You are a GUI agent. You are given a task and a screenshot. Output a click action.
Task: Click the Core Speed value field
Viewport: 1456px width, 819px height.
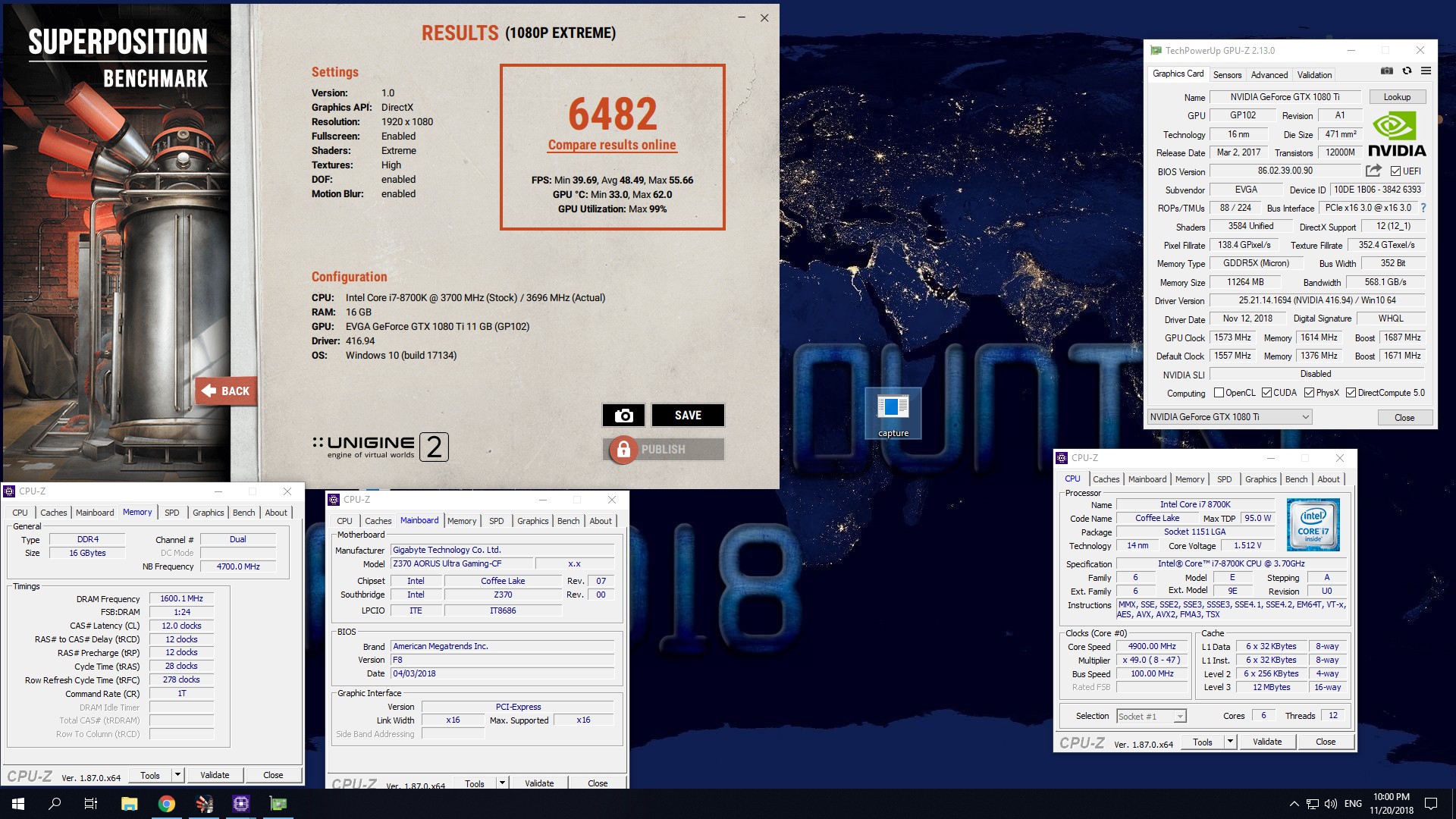pyautogui.click(x=1151, y=647)
